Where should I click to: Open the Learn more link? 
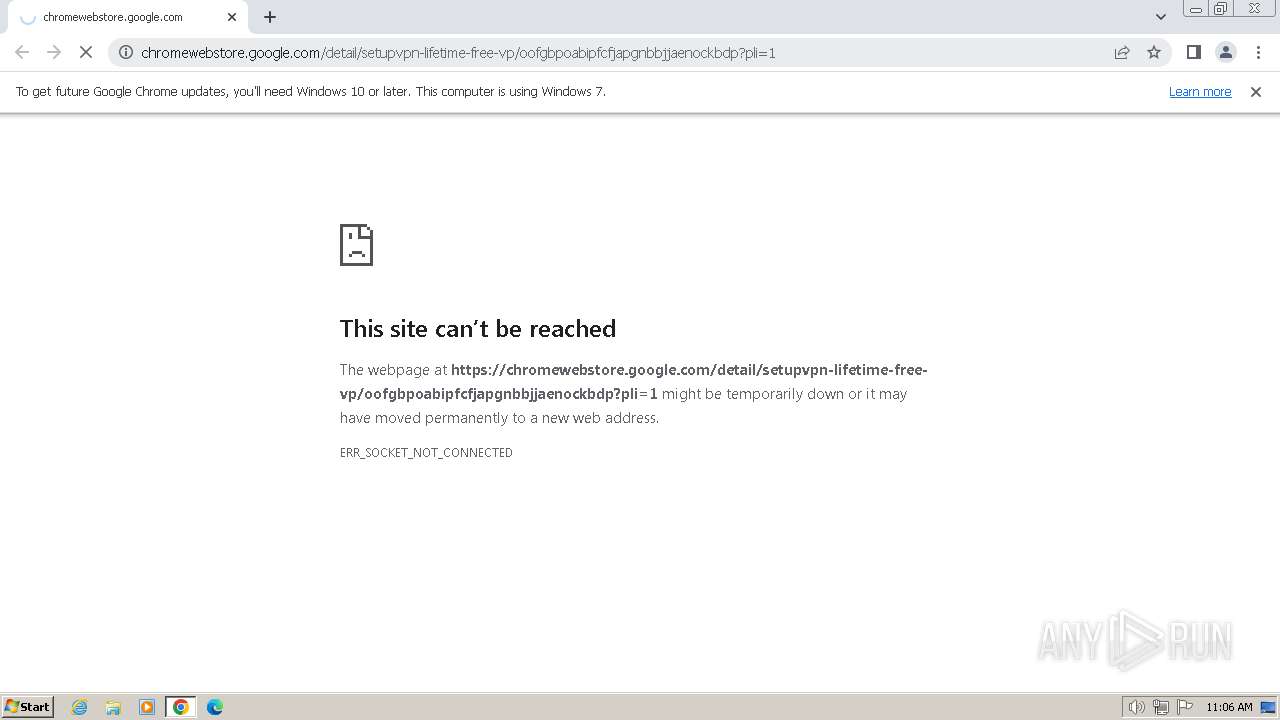(x=1200, y=91)
